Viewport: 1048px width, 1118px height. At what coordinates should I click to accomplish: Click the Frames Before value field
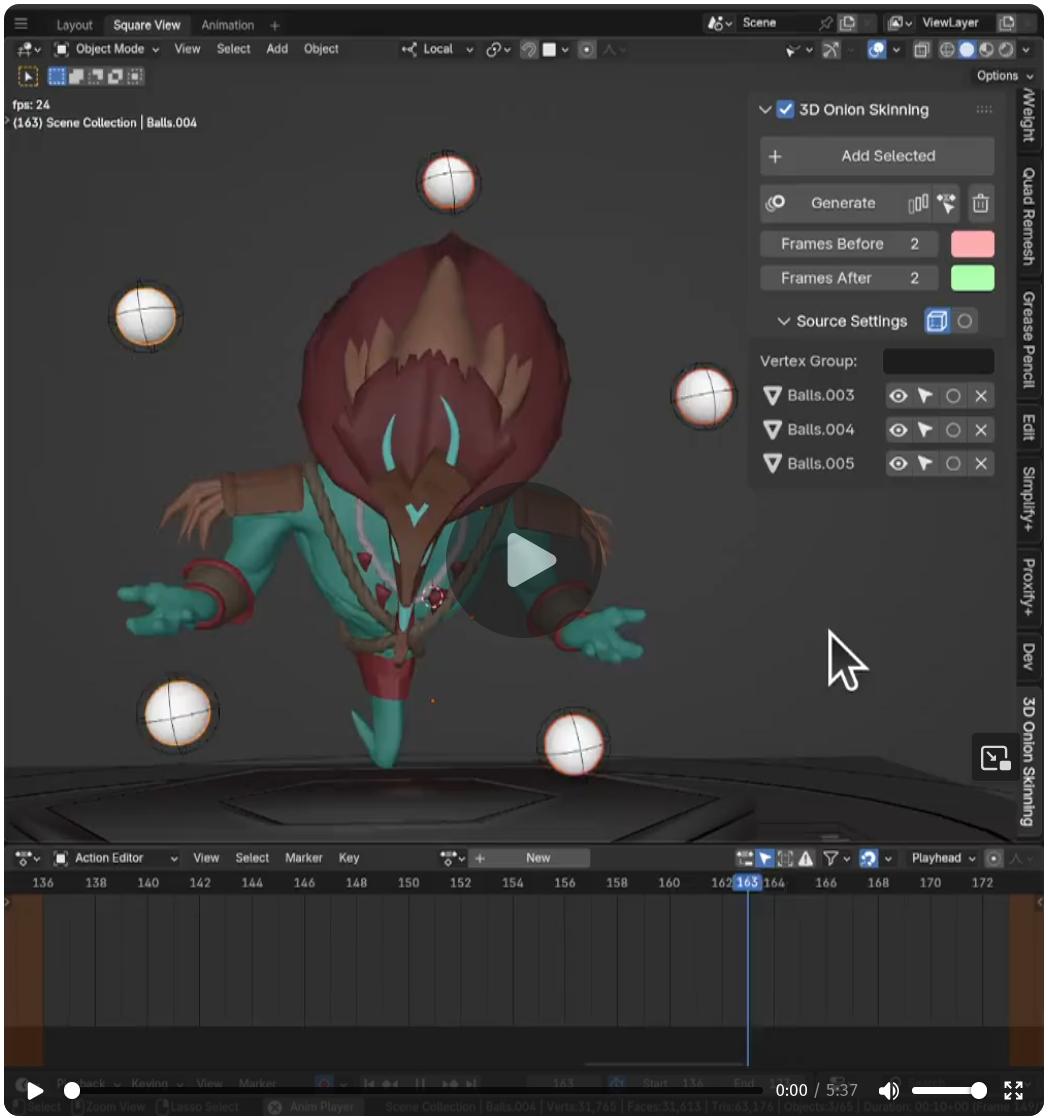pos(848,244)
